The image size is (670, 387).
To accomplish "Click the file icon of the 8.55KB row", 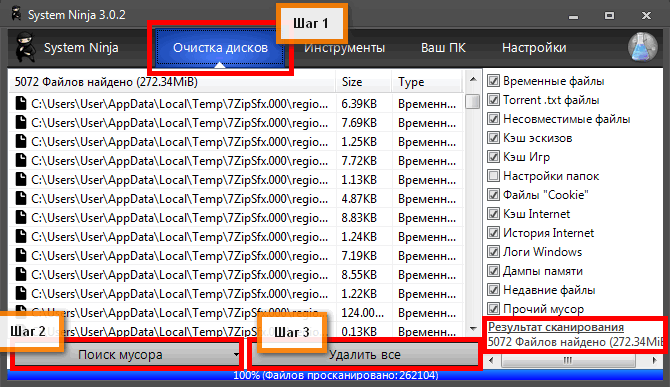I will (x=21, y=275).
